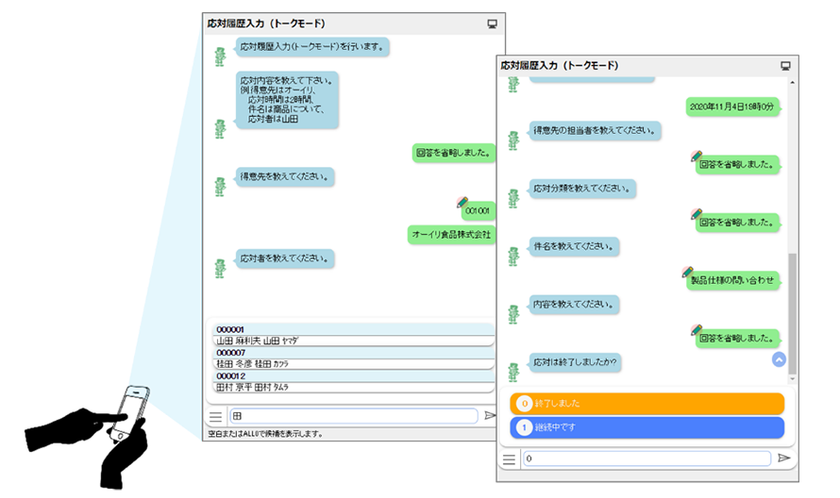
Task: Choose candidate 000001 山田 麻利夫
Action: click(x=352, y=335)
